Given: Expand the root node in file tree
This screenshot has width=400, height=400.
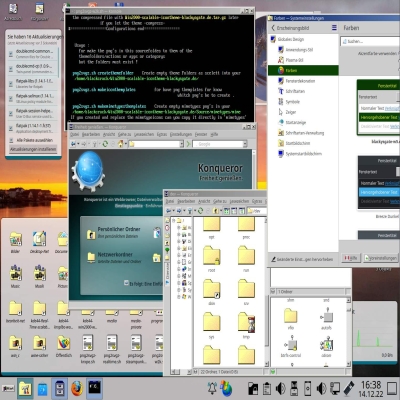Looking at the screenshot, I should [x=174, y=221].
